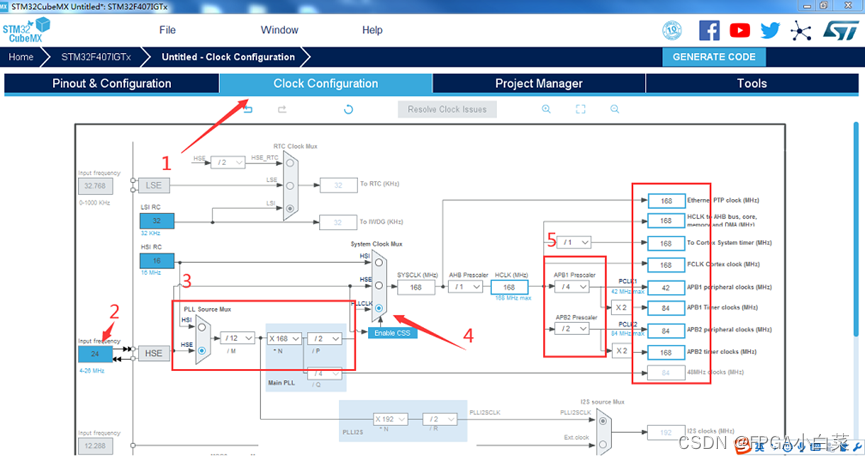Open the PLL X 168 multiplier dropdown
The height and width of the screenshot is (461, 865).
(x=284, y=338)
